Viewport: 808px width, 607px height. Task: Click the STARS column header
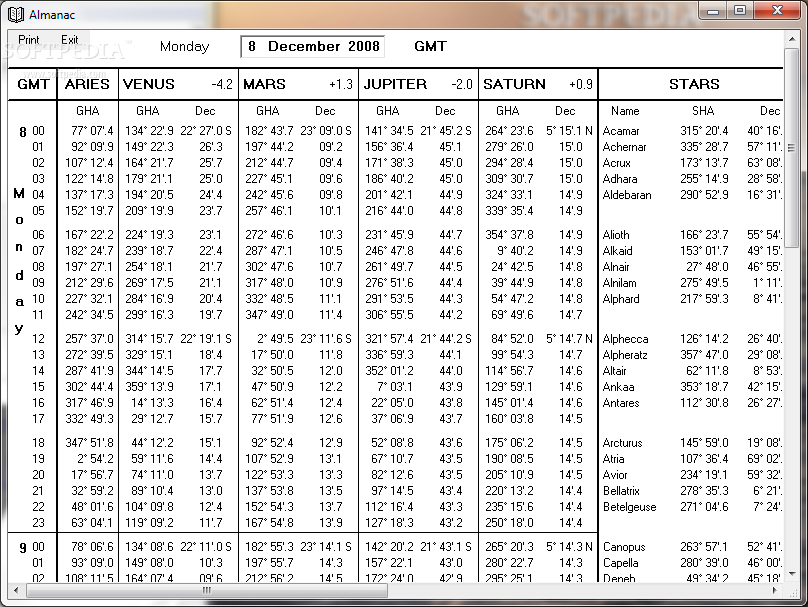(694, 84)
